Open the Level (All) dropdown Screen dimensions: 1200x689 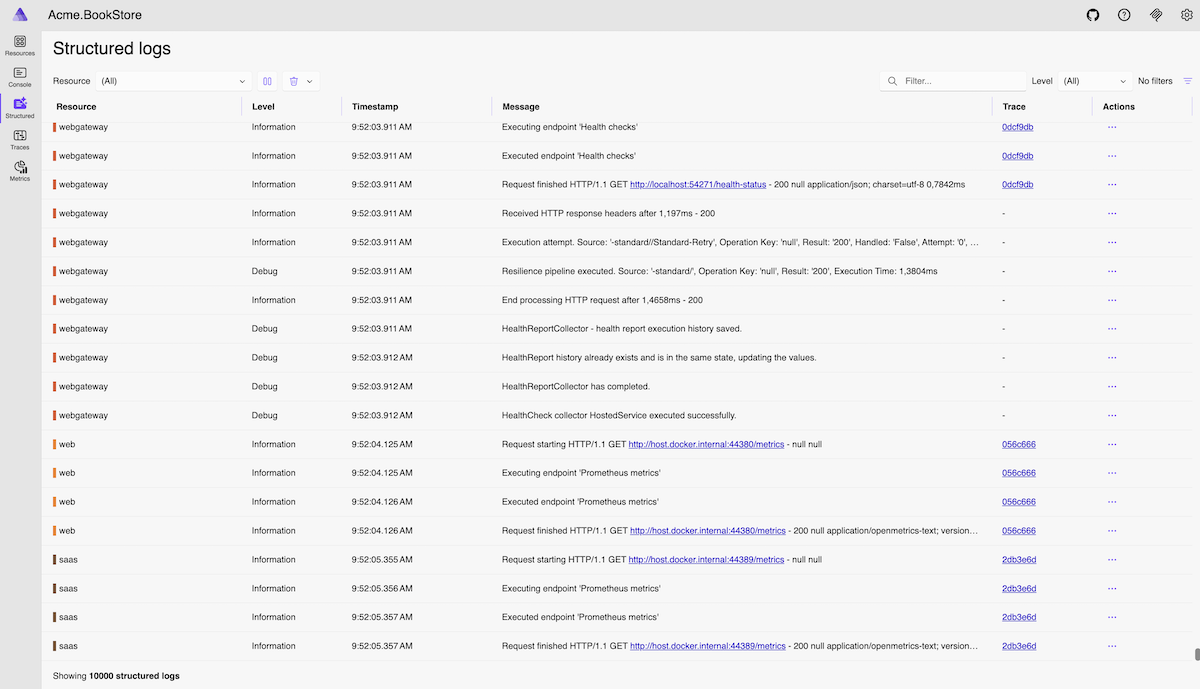point(1095,81)
